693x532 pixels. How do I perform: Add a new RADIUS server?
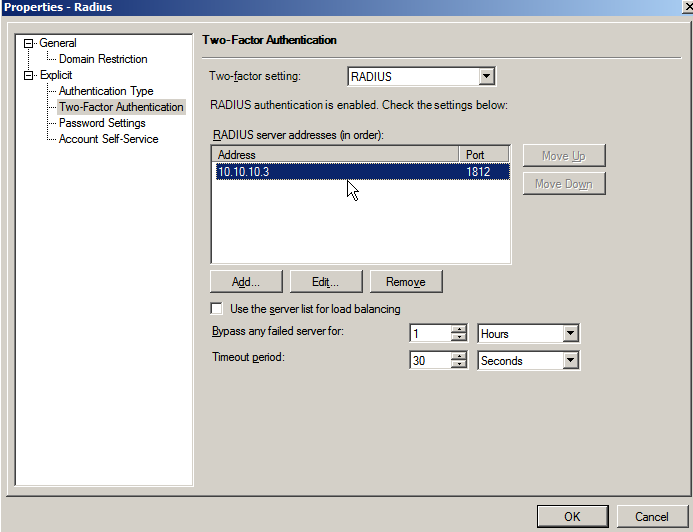click(246, 281)
